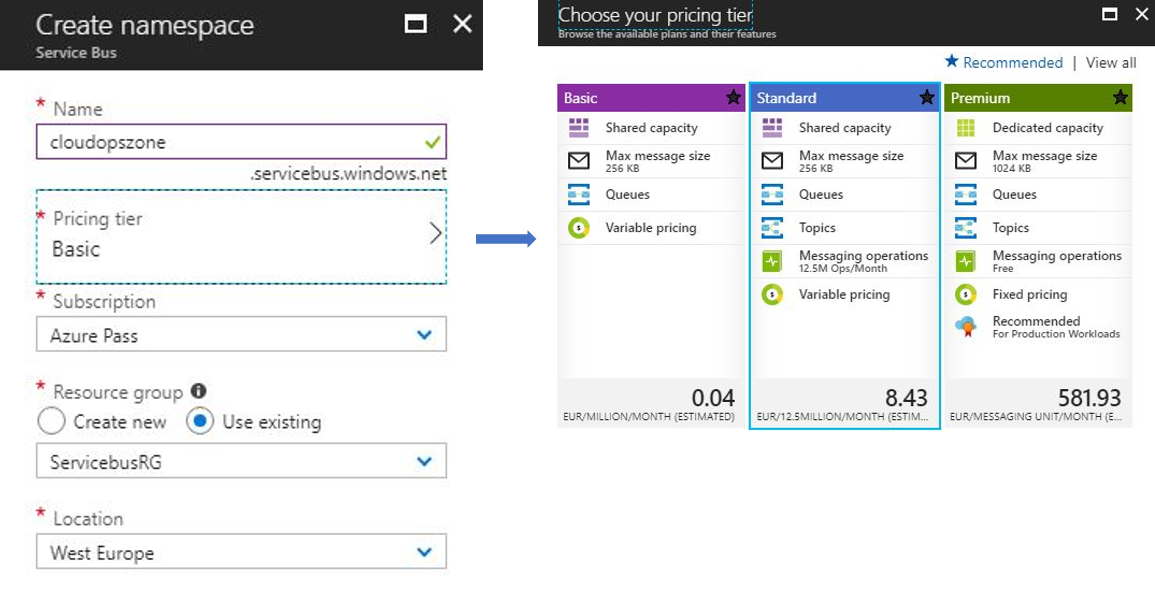Click 'Recommended For Production Workloads' text
1155x591 pixels.
1056,326
